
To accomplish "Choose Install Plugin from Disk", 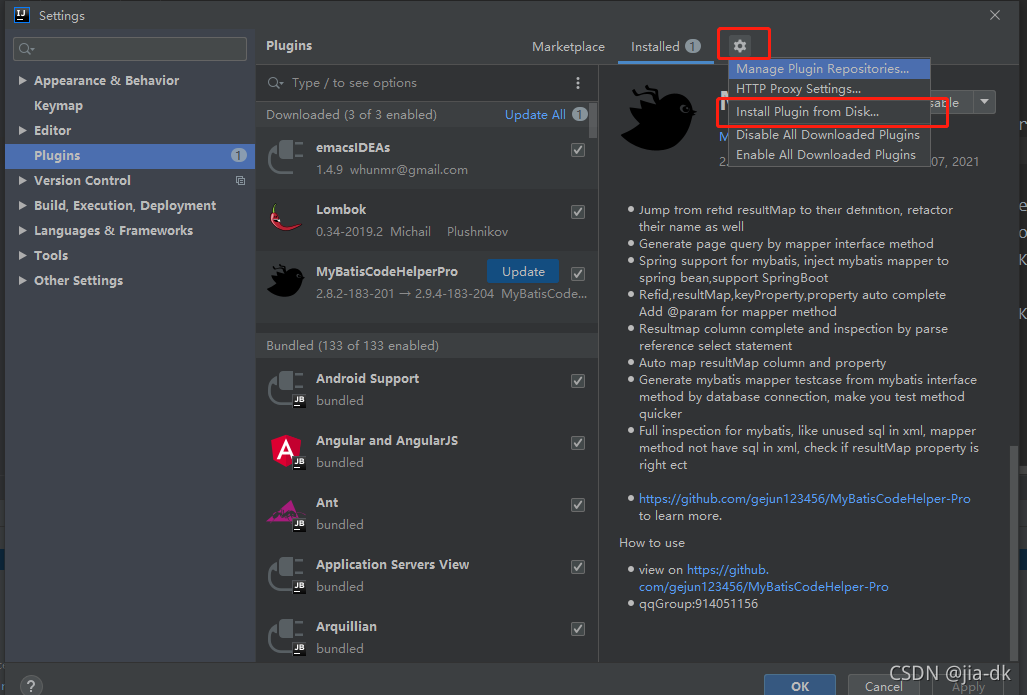I will [829, 112].
